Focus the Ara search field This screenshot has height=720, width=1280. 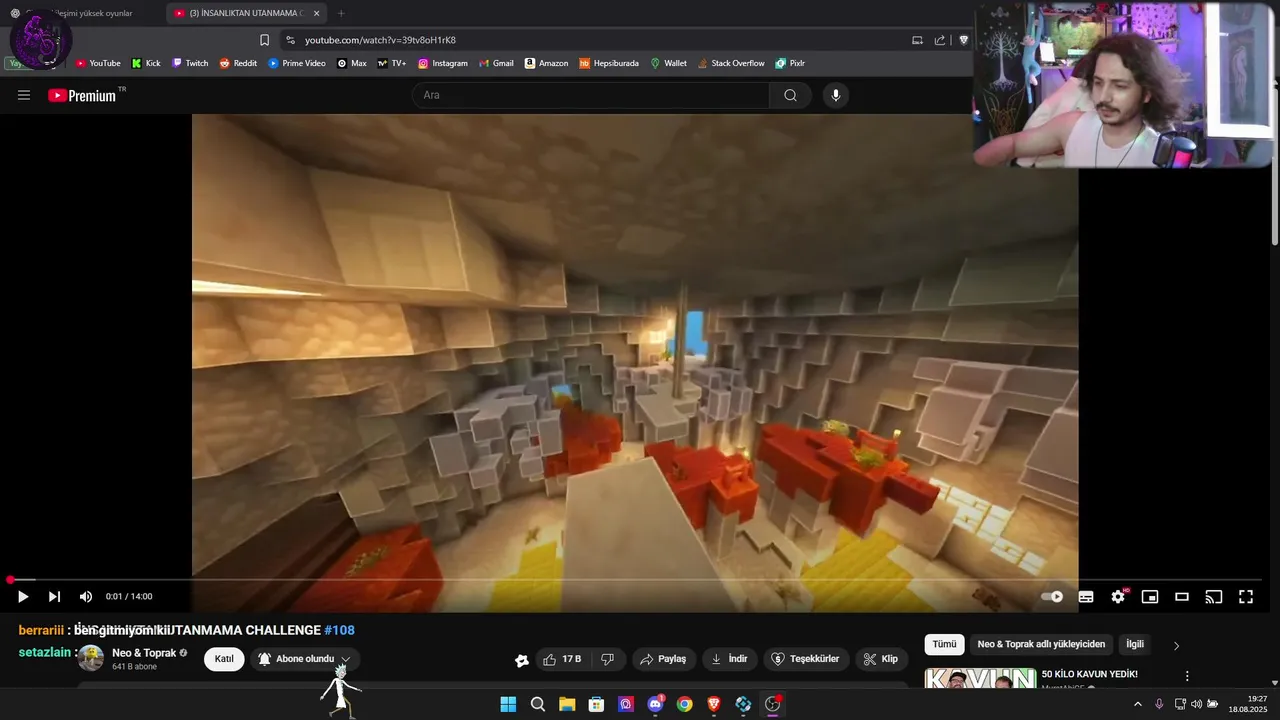pos(590,95)
